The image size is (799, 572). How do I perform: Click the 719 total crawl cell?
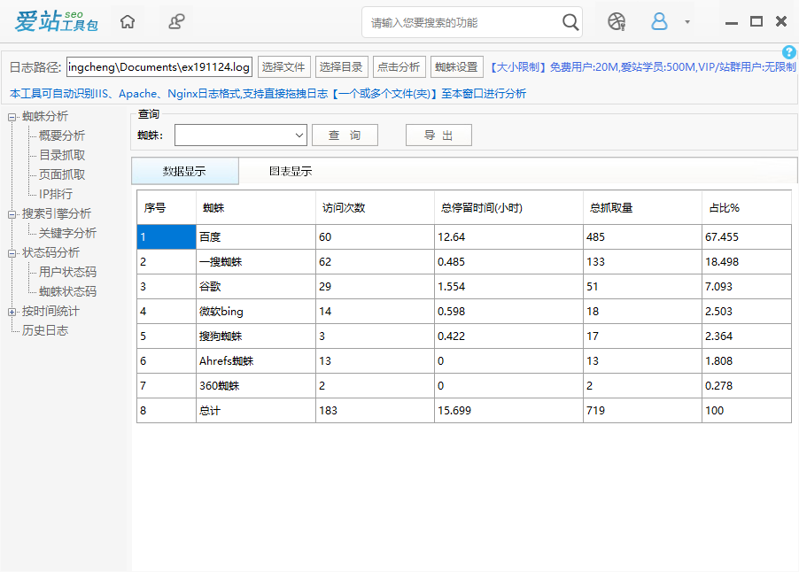(x=643, y=411)
